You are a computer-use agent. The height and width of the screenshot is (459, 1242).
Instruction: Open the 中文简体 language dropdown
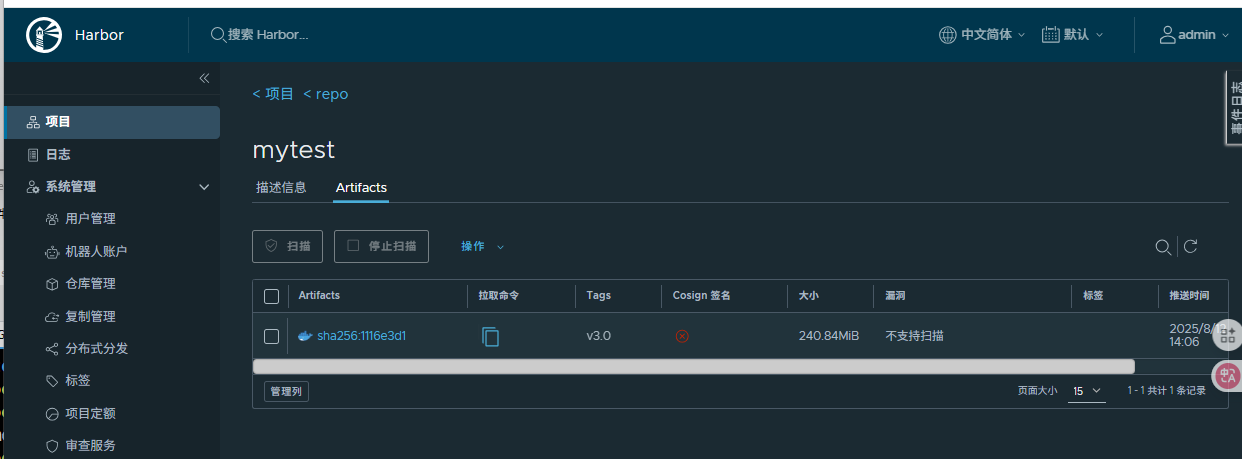pos(982,35)
